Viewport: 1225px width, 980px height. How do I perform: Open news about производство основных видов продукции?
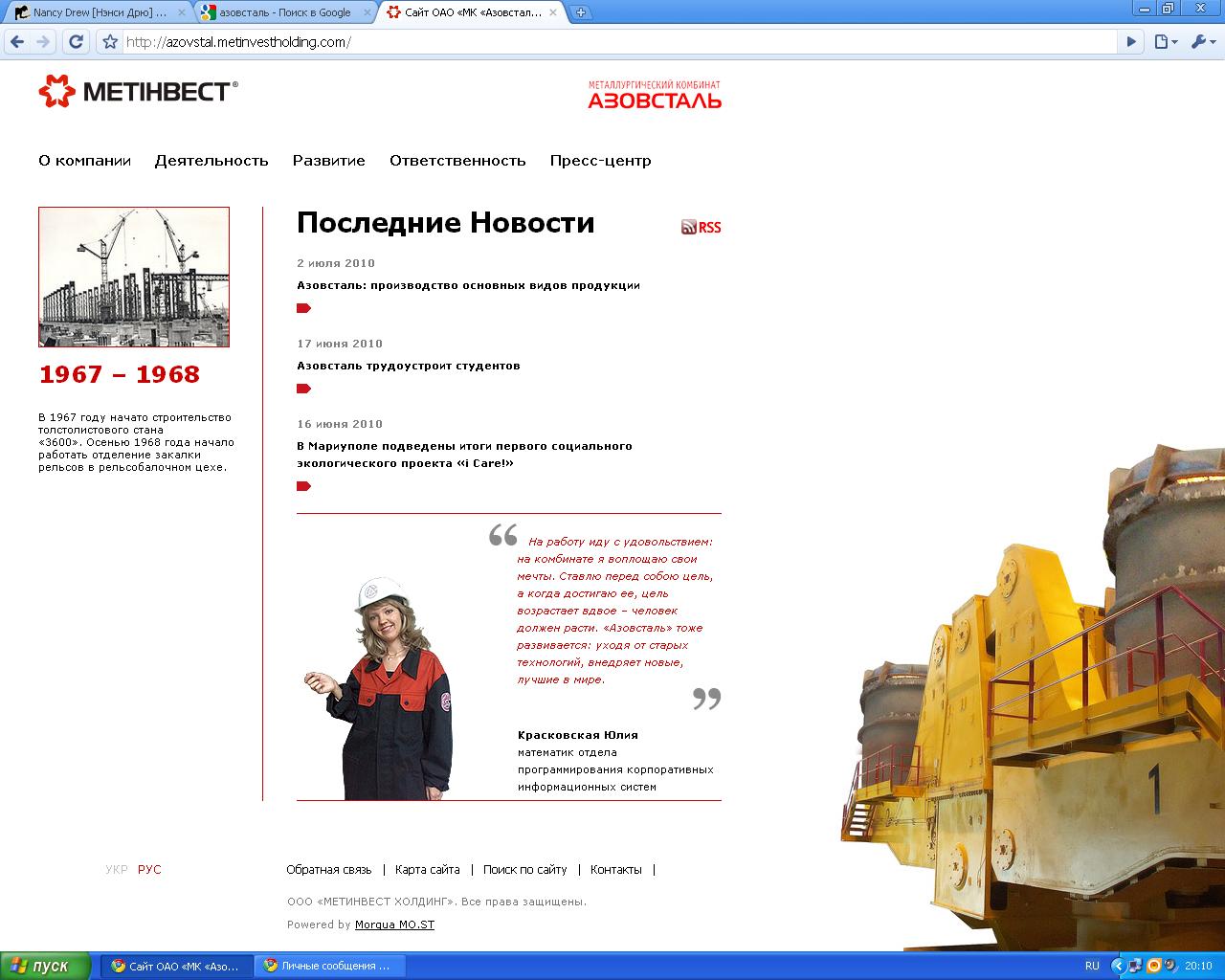point(468,285)
